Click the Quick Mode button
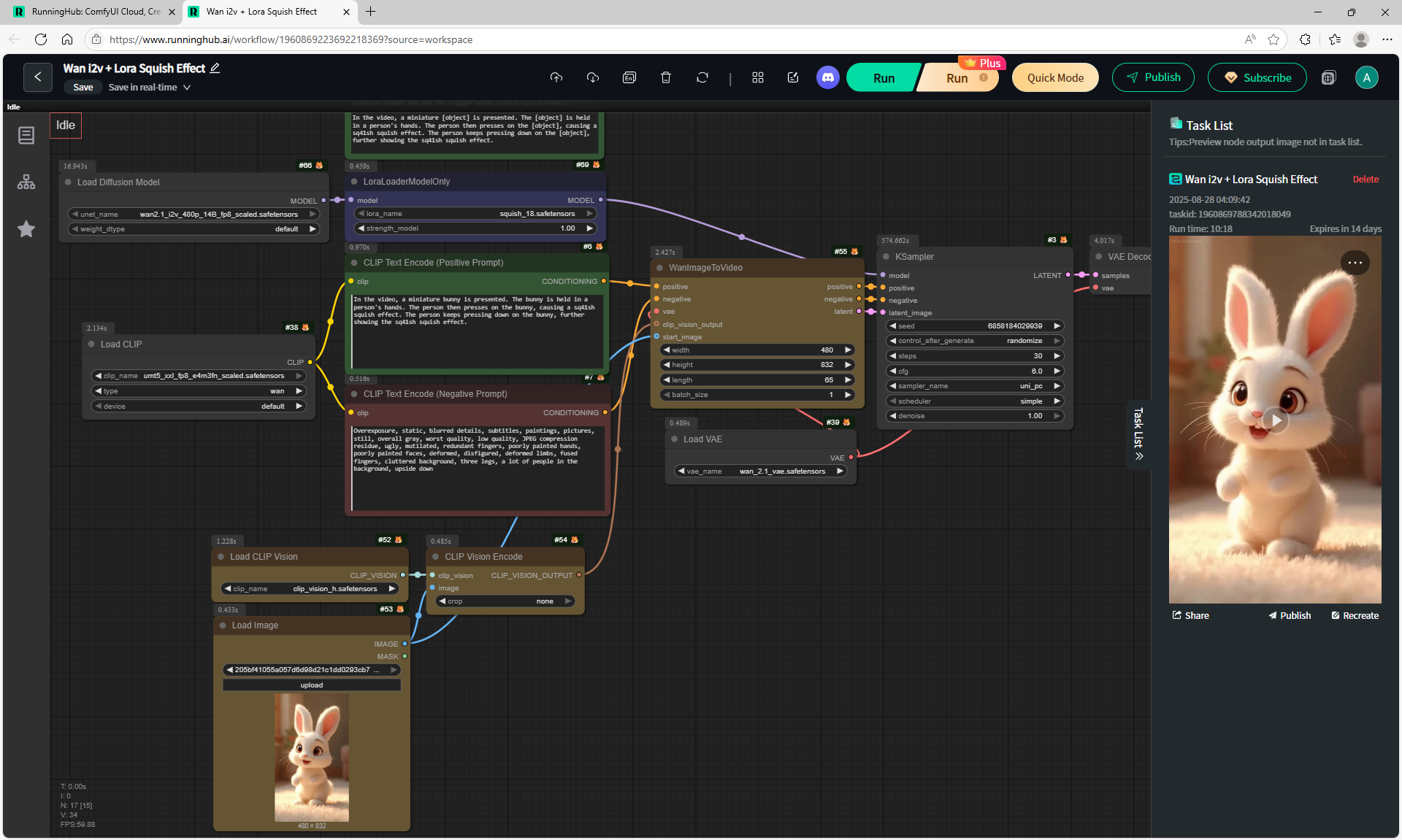Viewport: 1402px width, 840px height. 1054,78
